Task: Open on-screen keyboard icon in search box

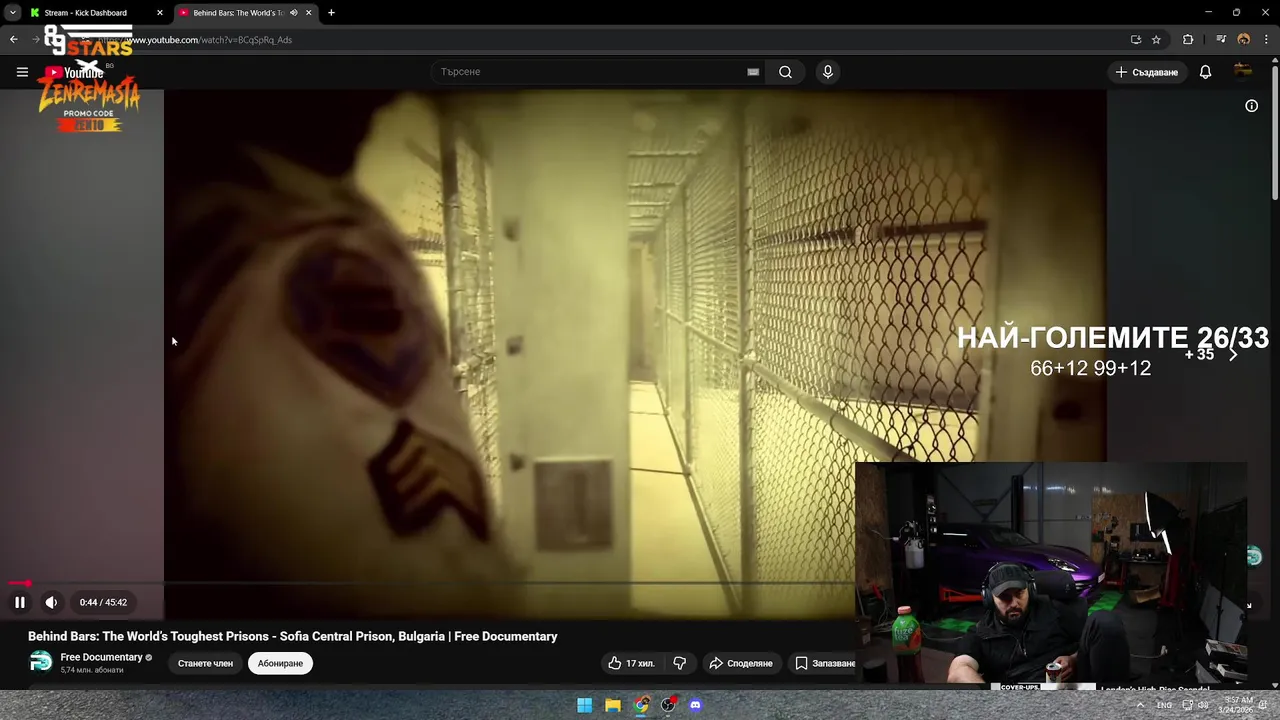Action: [x=753, y=72]
